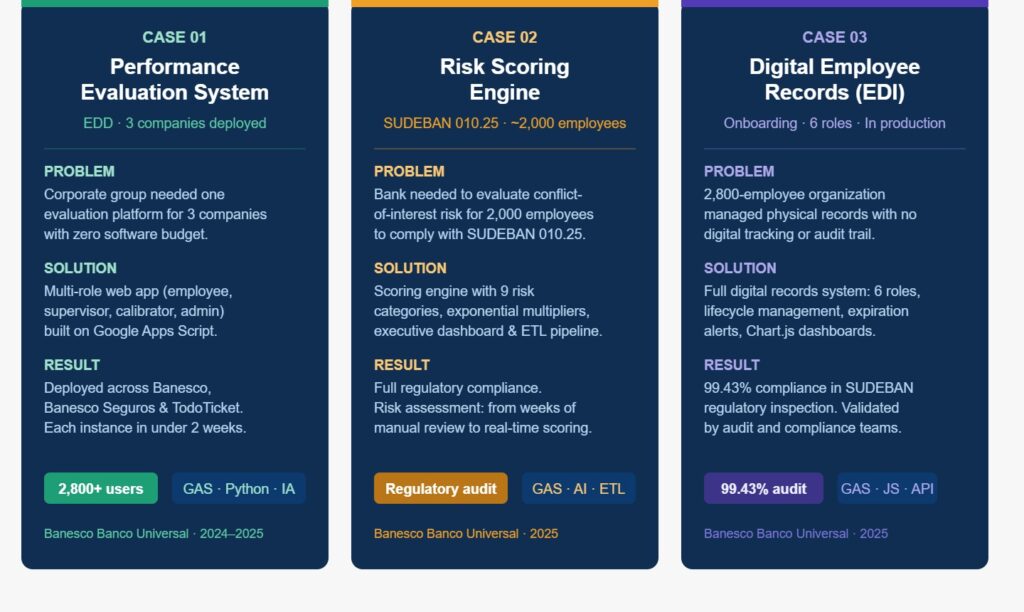Viewport: 1024px width, 612px height.
Task: Click the RESULT heading in Case 02
Action: click(x=402, y=364)
